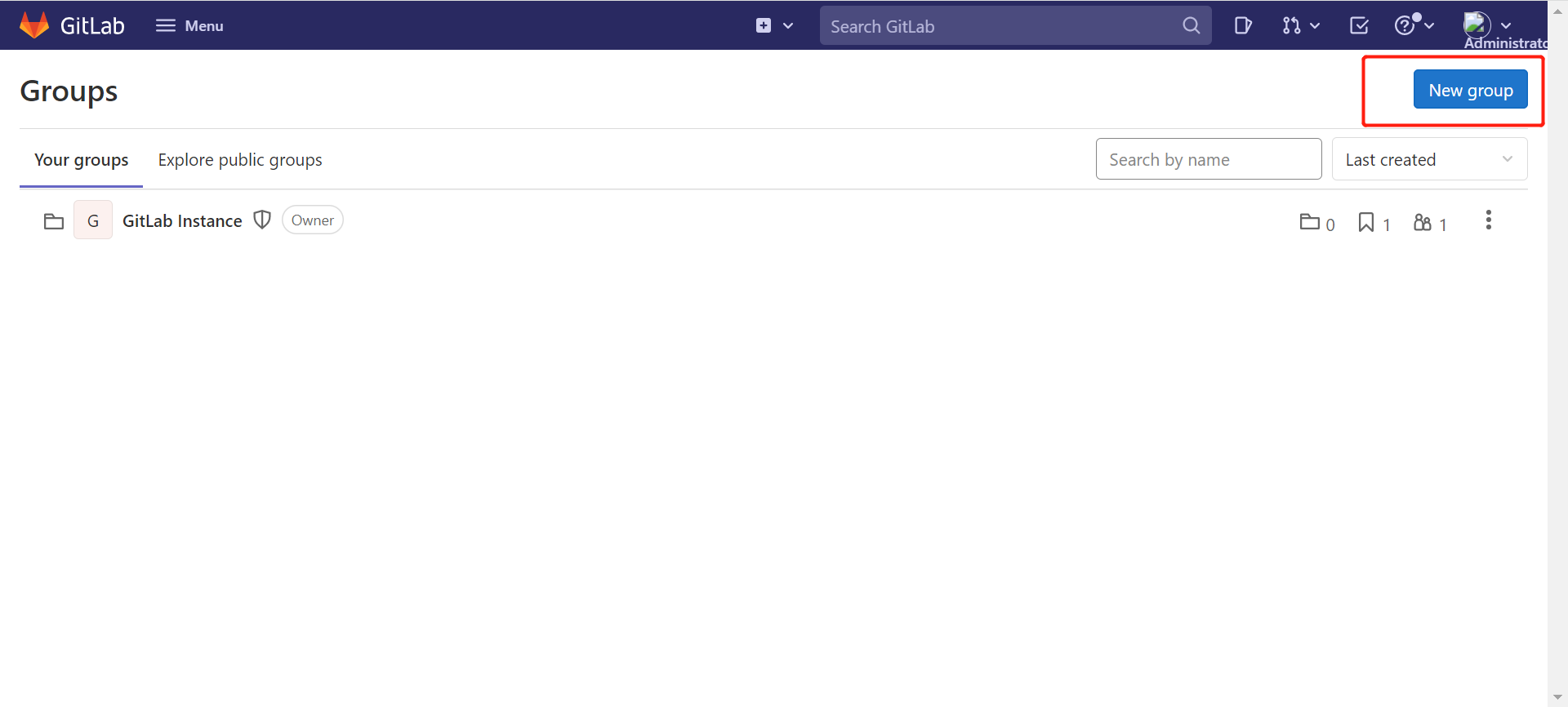Click the GitLab fox logo
Image resolution: width=1568 pixels, height=707 pixels.
[34, 25]
